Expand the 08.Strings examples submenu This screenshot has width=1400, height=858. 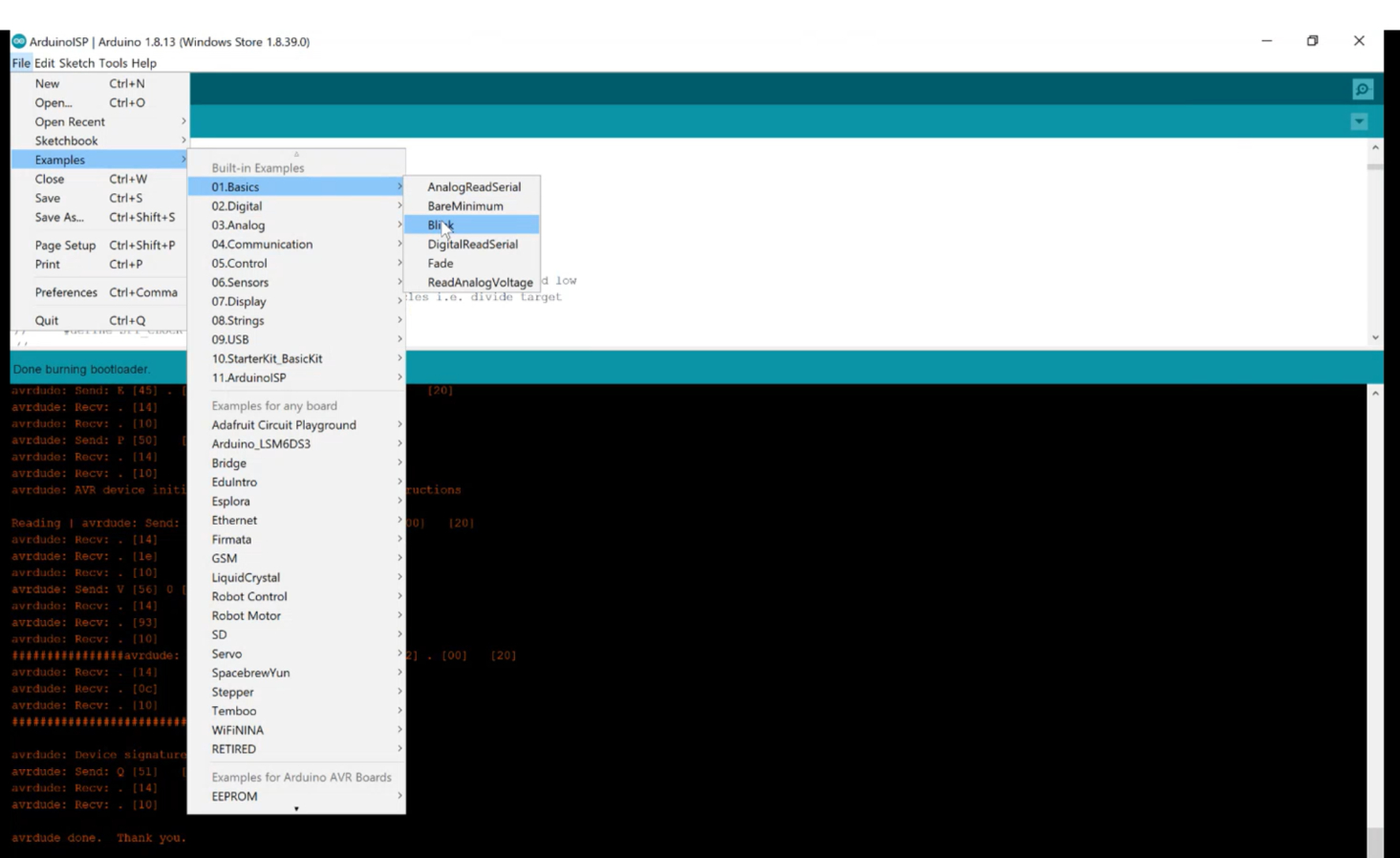[296, 321]
